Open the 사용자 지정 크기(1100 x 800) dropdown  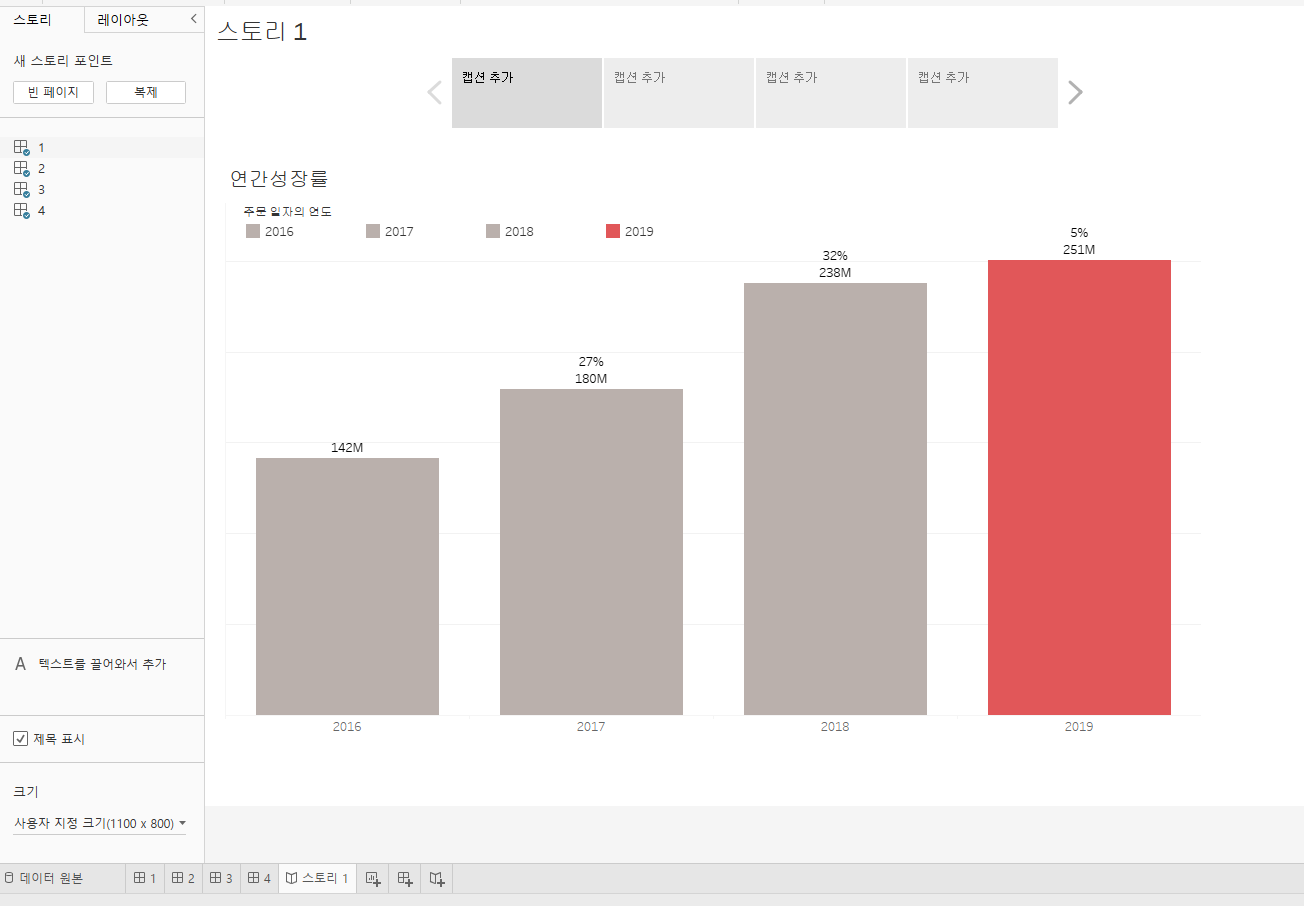[100, 823]
